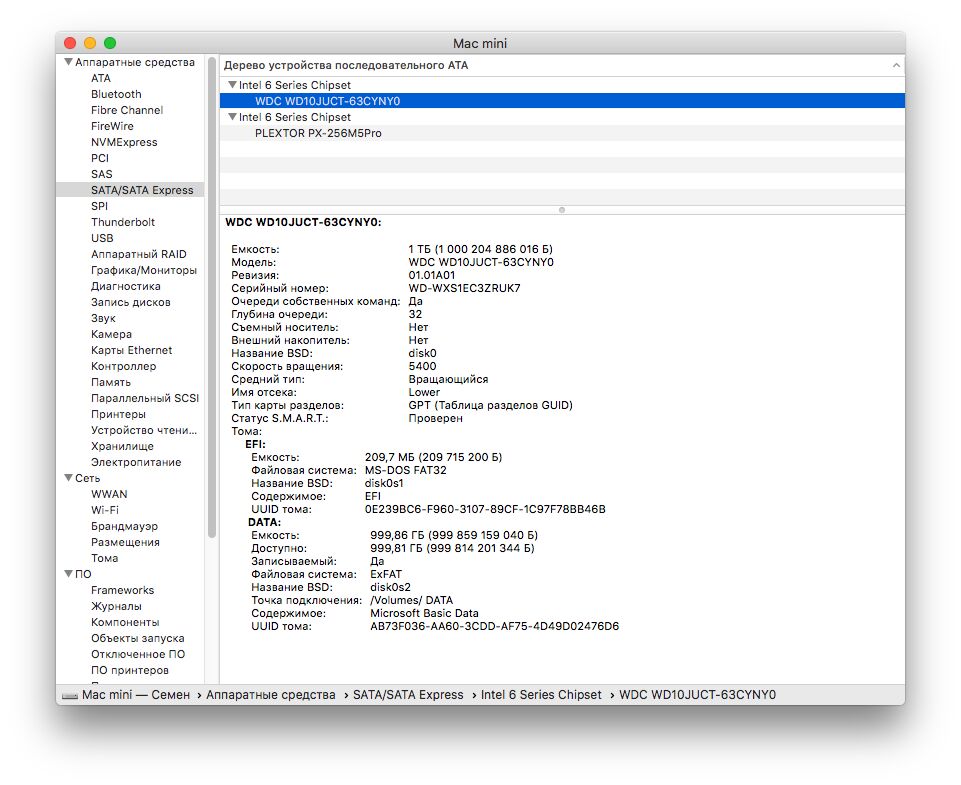This screenshot has width=961, height=785.
Task: Select Хранилище in the sidebar
Action: (123, 446)
